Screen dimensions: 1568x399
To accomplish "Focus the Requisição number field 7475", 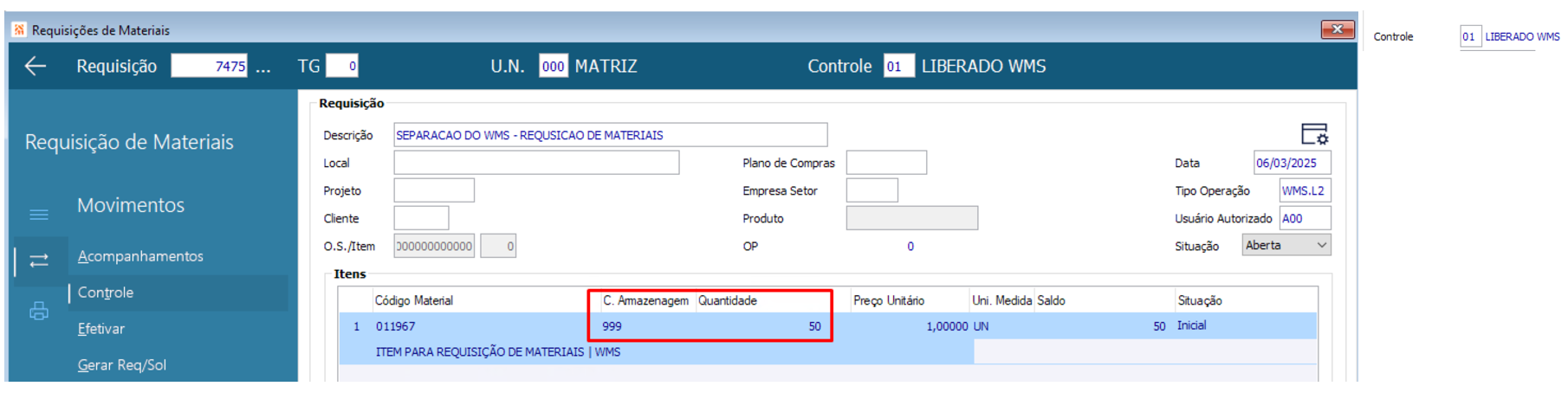I will coord(210,66).
